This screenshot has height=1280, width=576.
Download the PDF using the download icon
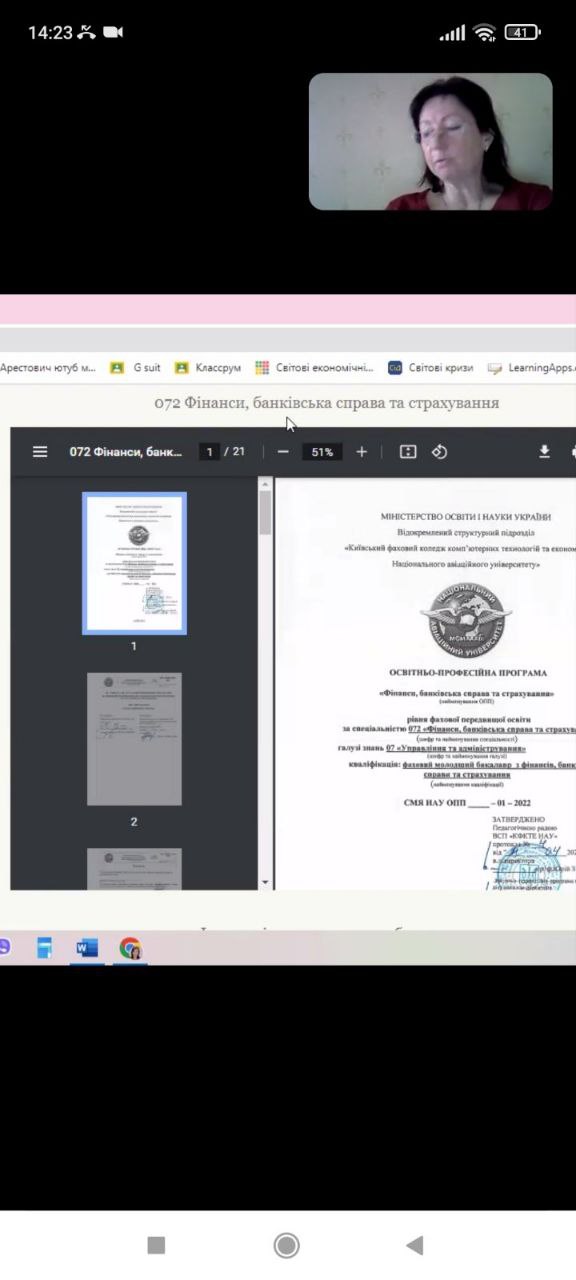(545, 452)
